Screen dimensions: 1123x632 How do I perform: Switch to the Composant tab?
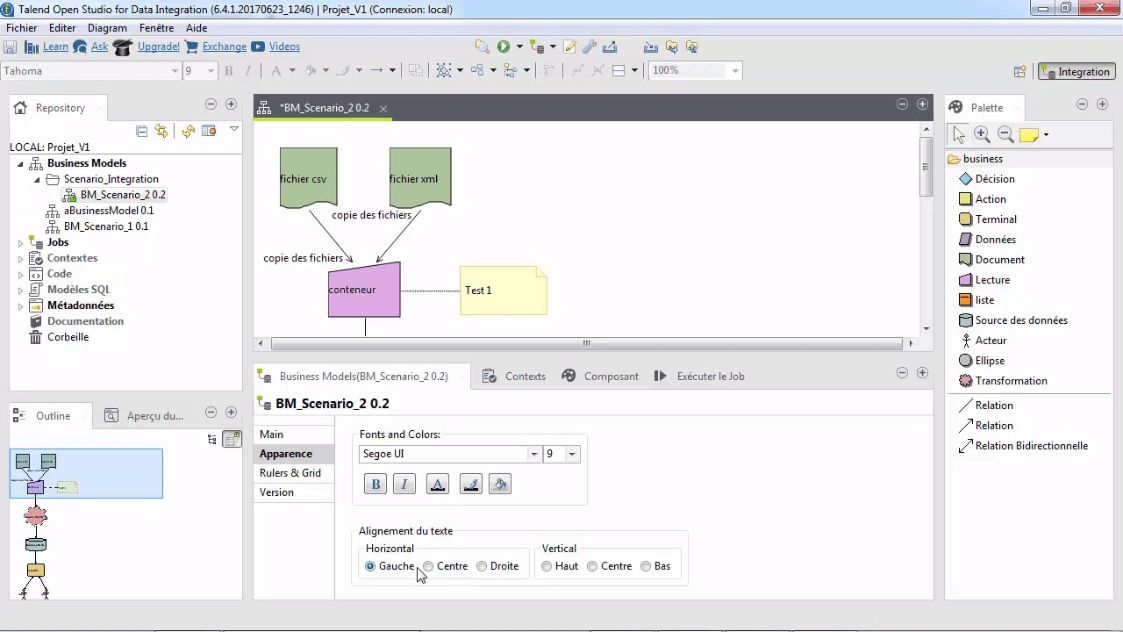[610, 376]
